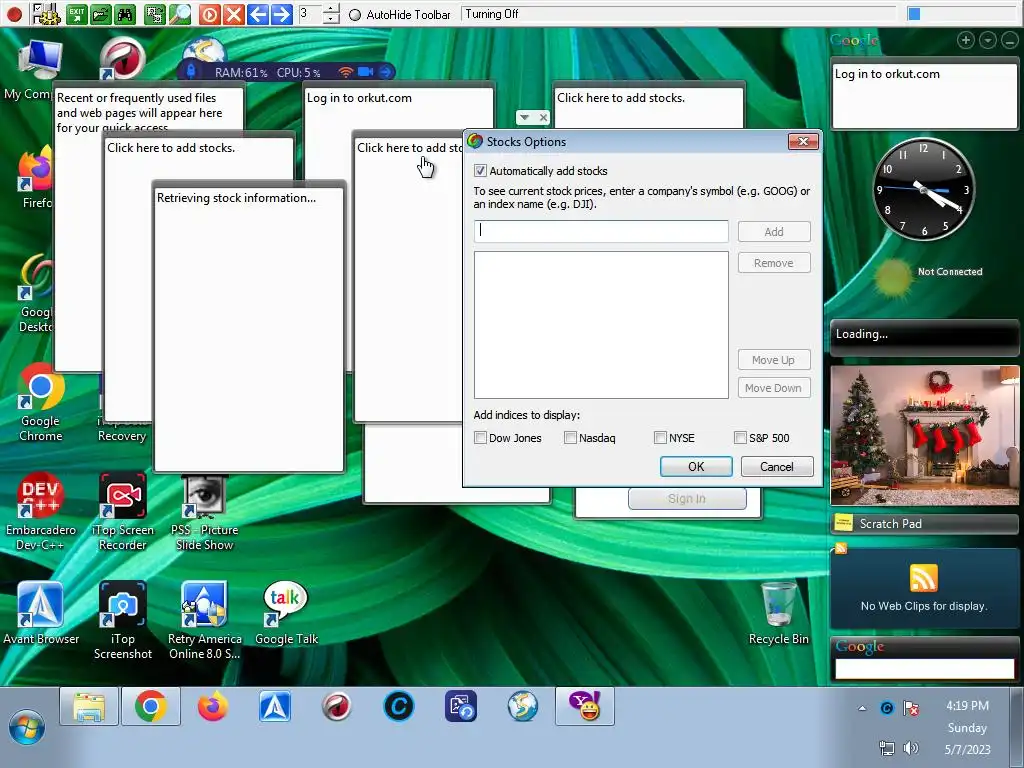Click the number field showing 3

coord(310,14)
